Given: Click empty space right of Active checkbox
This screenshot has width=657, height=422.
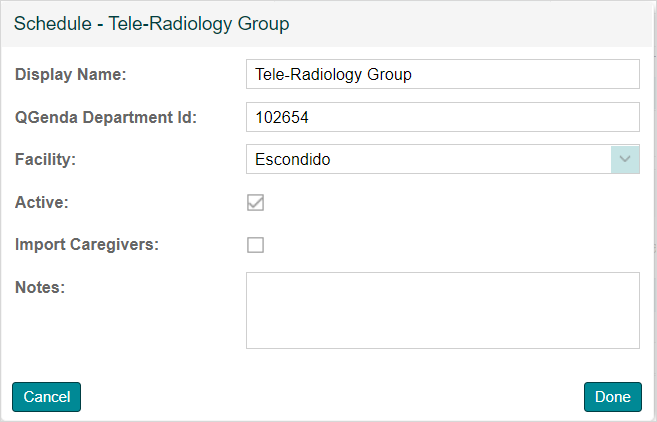Looking at the screenshot, I should point(450,202).
